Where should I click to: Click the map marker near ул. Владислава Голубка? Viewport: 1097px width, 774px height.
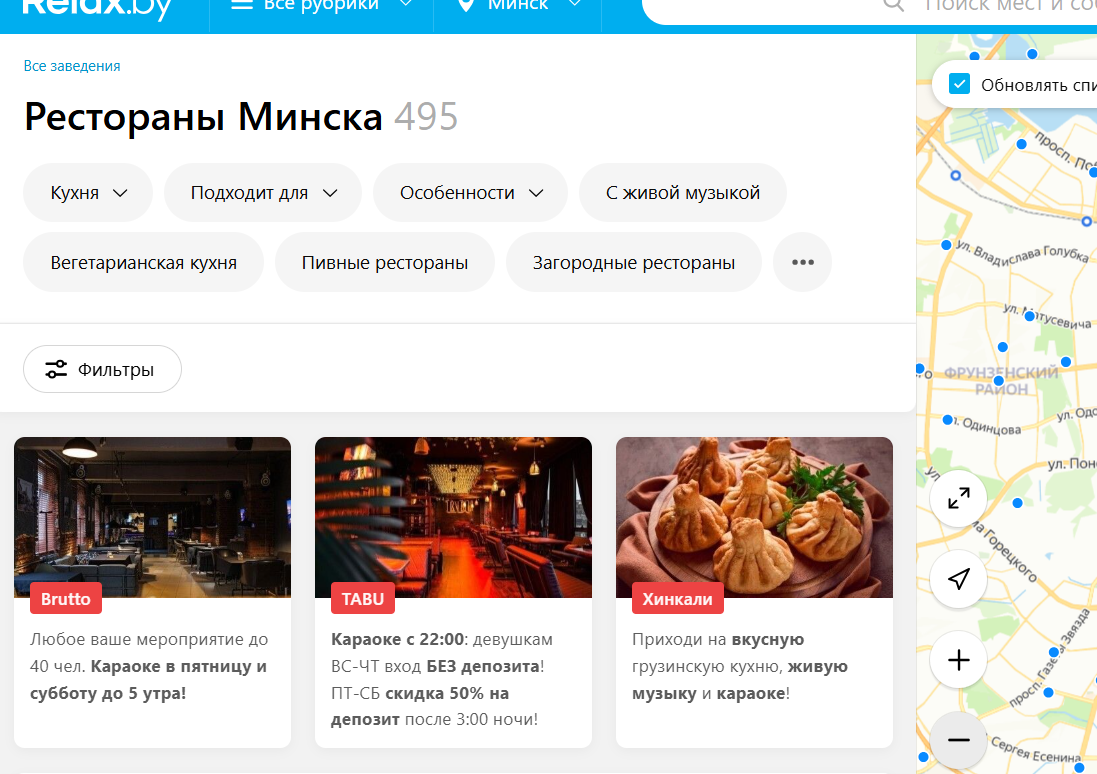[x=946, y=245]
